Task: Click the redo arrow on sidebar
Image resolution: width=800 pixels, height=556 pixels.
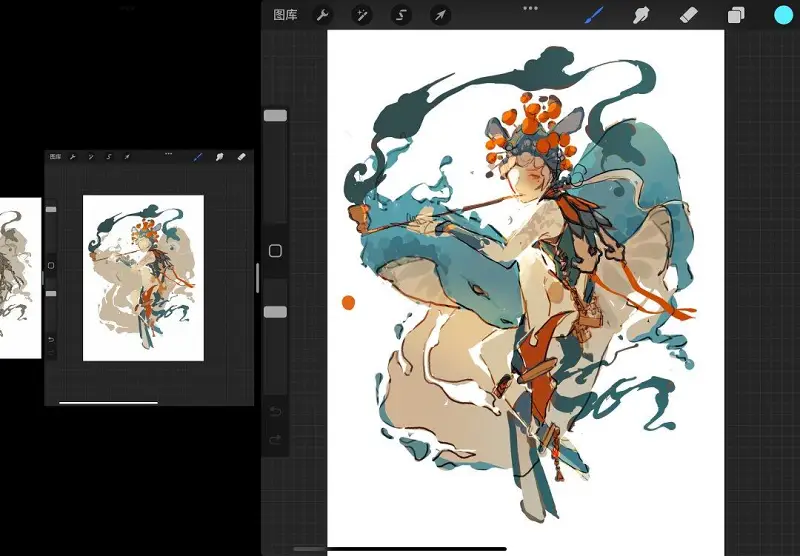Action: click(x=276, y=439)
